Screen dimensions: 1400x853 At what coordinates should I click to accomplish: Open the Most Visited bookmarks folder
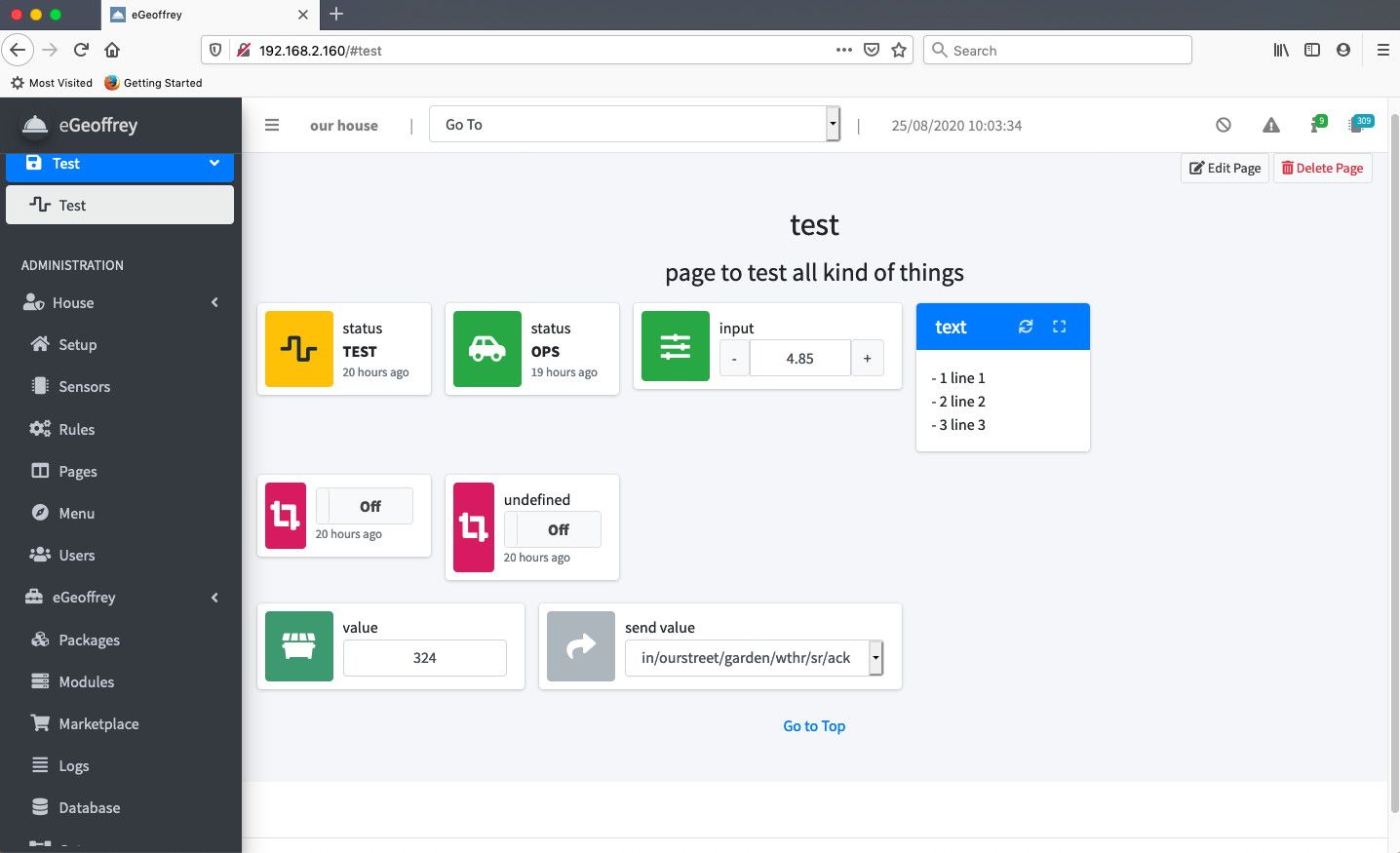pyautogui.click(x=52, y=83)
